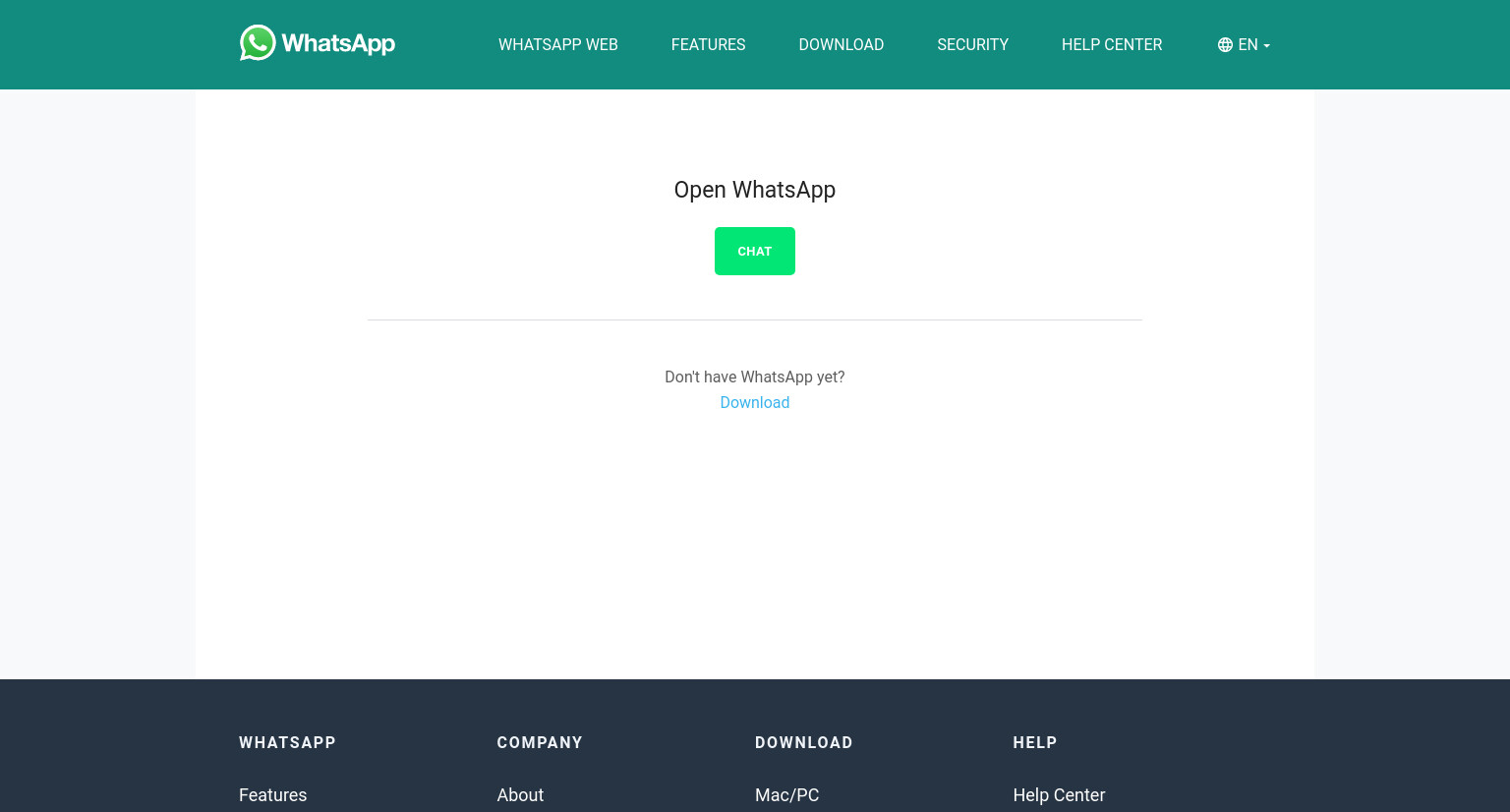This screenshot has width=1510, height=812.
Task: Open WhatsApp Web from navigation
Action: [558, 45]
